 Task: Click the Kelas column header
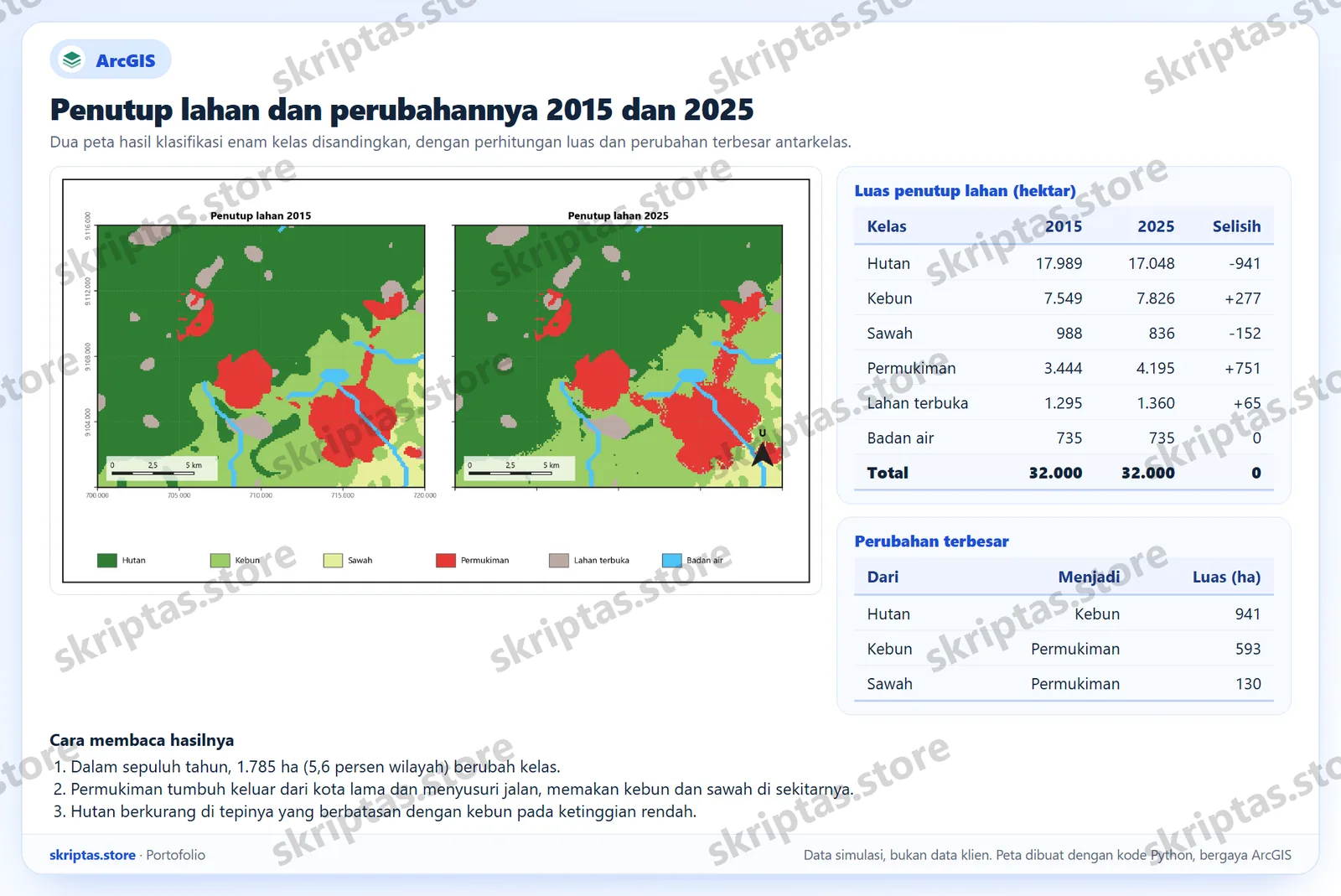coord(887,226)
